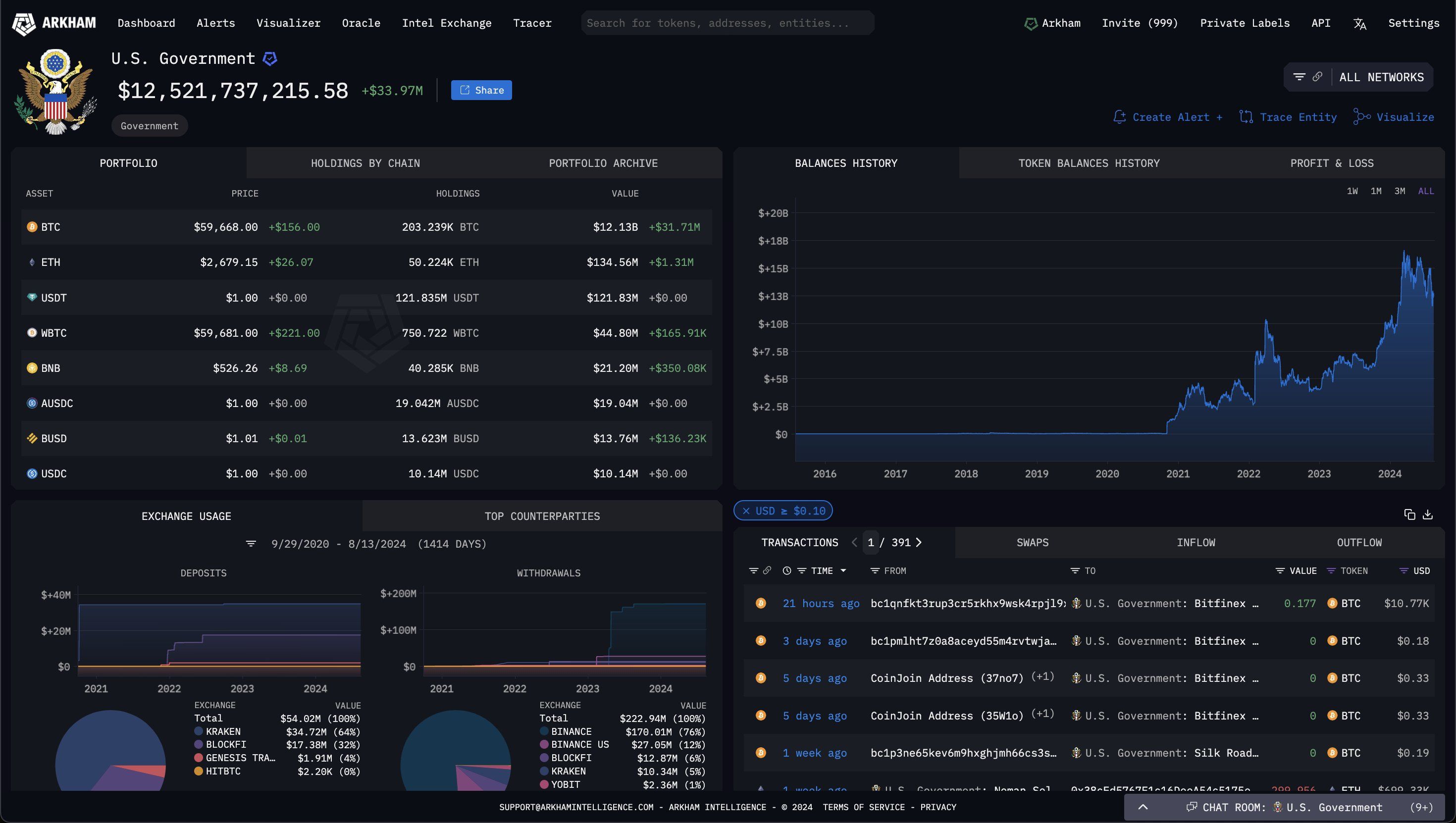Open Token Balances History tab

click(x=1089, y=163)
